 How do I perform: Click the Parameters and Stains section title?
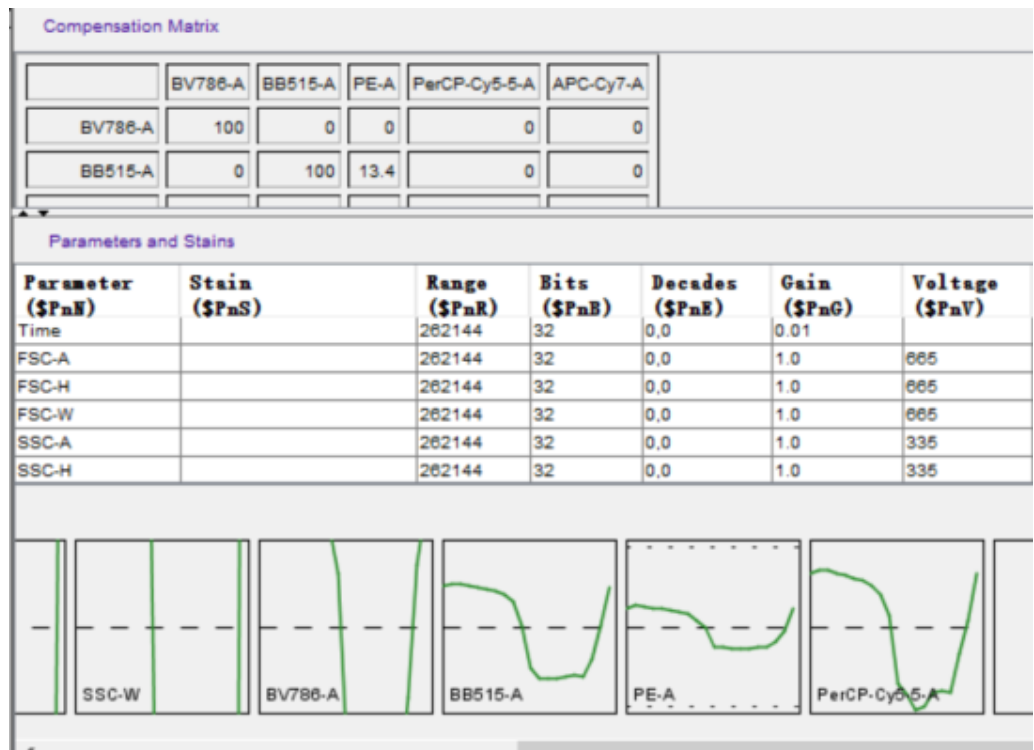tap(142, 241)
